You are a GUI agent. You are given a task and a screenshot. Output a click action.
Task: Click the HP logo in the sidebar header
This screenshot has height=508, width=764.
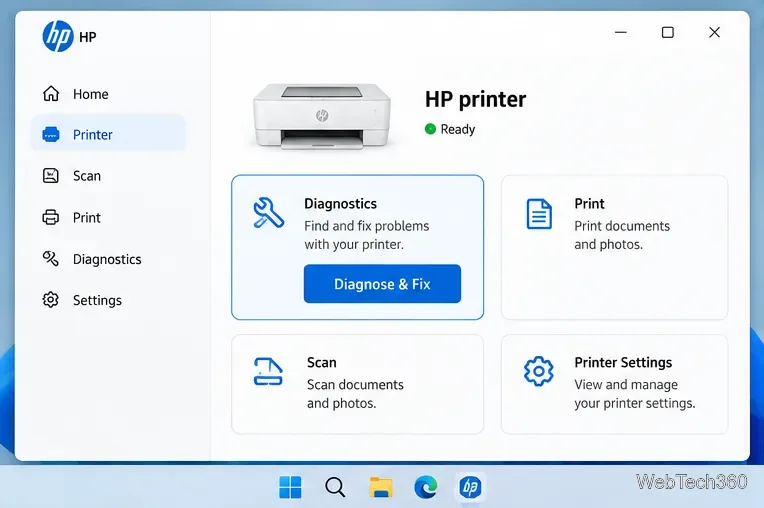(x=57, y=37)
